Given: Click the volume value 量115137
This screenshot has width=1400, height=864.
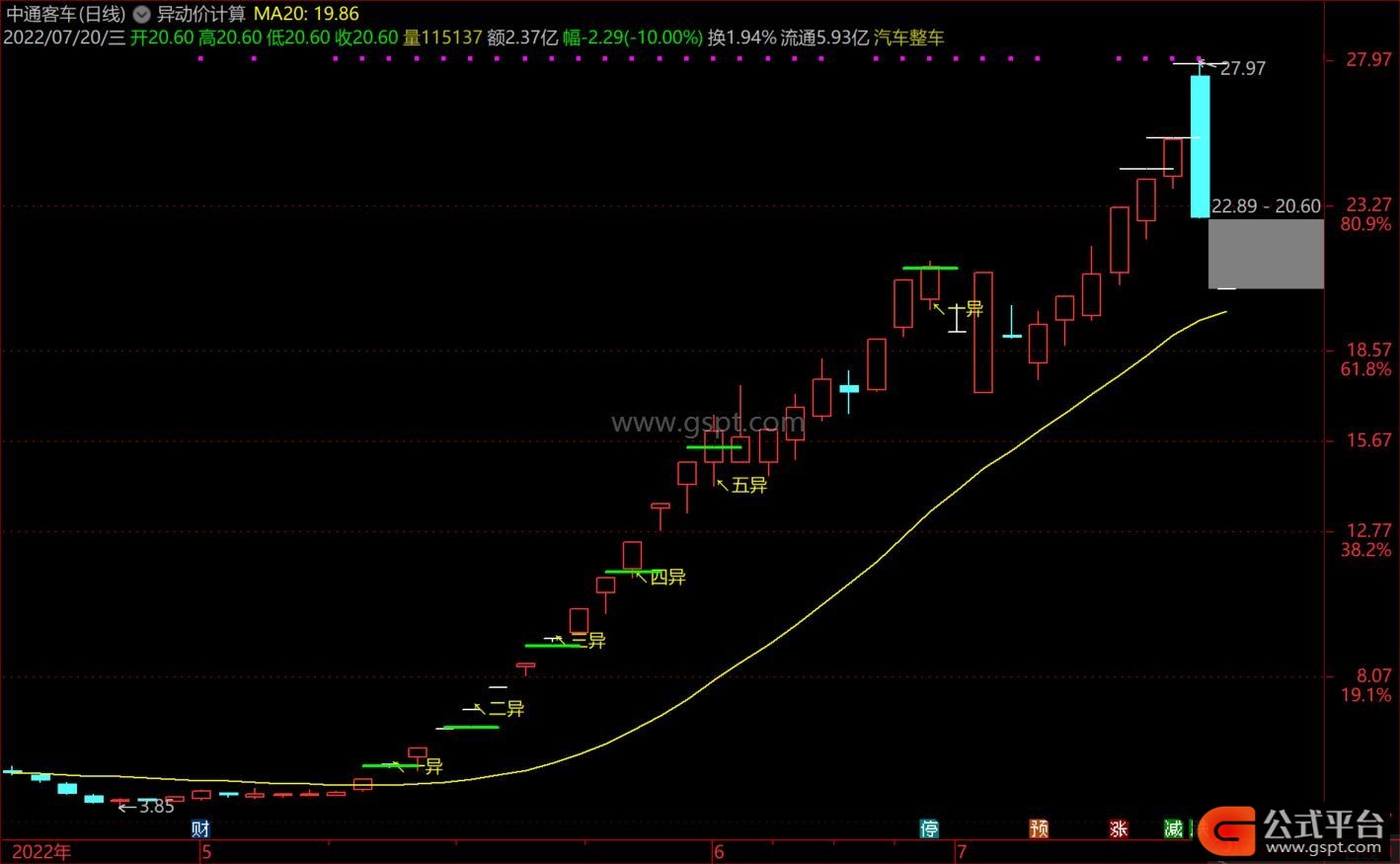Looking at the screenshot, I should [x=442, y=38].
